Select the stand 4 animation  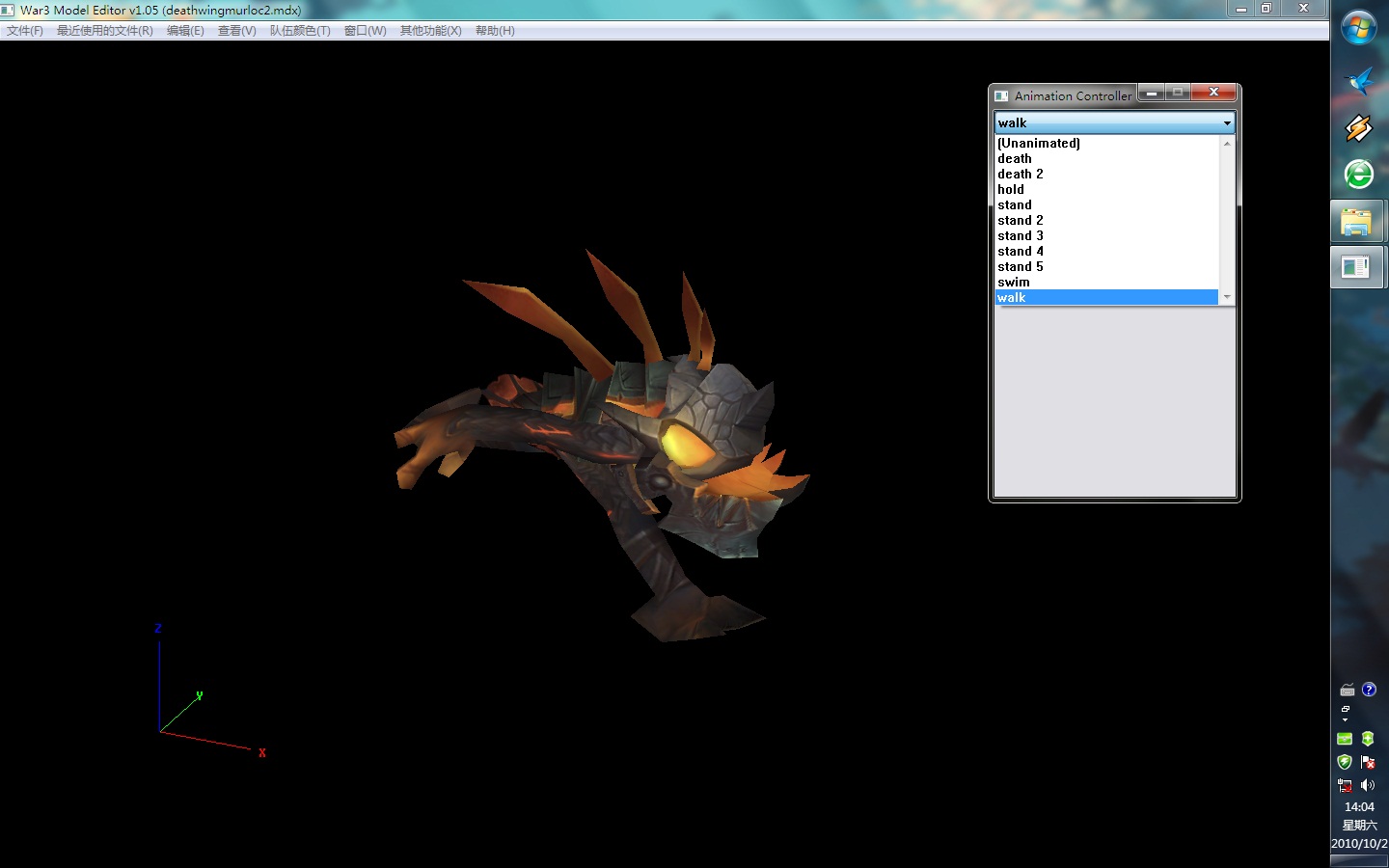pyautogui.click(x=1107, y=251)
